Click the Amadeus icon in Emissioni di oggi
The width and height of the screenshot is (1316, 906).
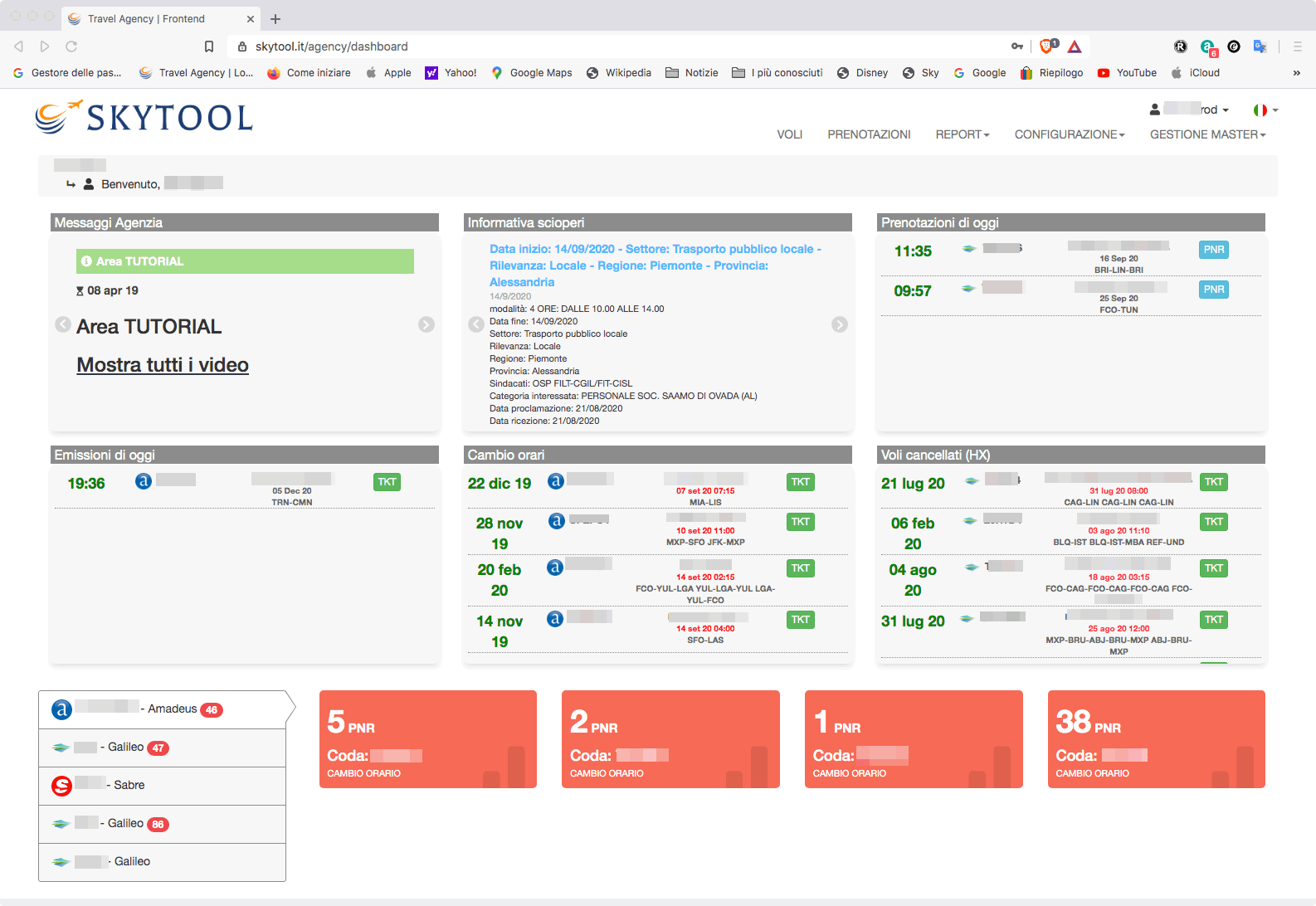[144, 481]
